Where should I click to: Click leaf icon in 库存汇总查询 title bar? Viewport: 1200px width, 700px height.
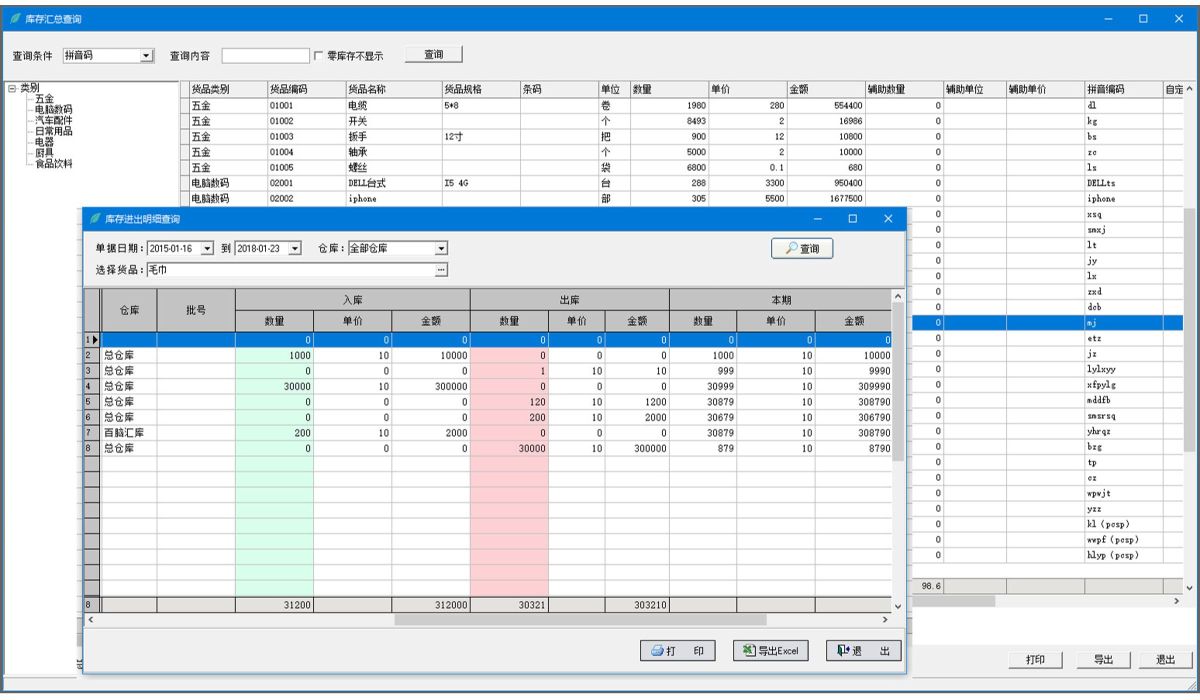15,19
